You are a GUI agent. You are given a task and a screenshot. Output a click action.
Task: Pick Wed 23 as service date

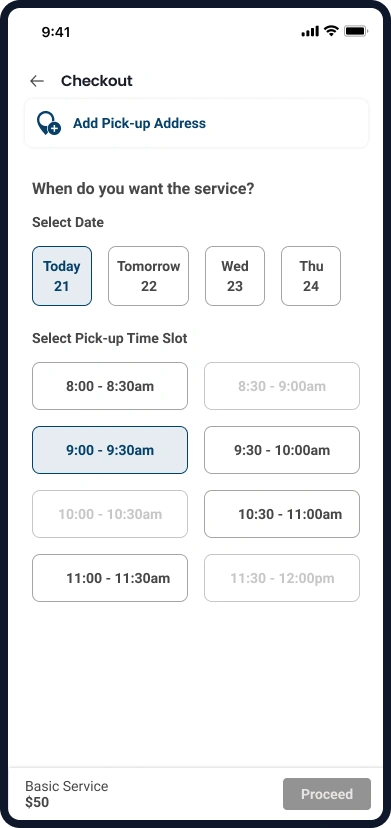click(x=235, y=276)
